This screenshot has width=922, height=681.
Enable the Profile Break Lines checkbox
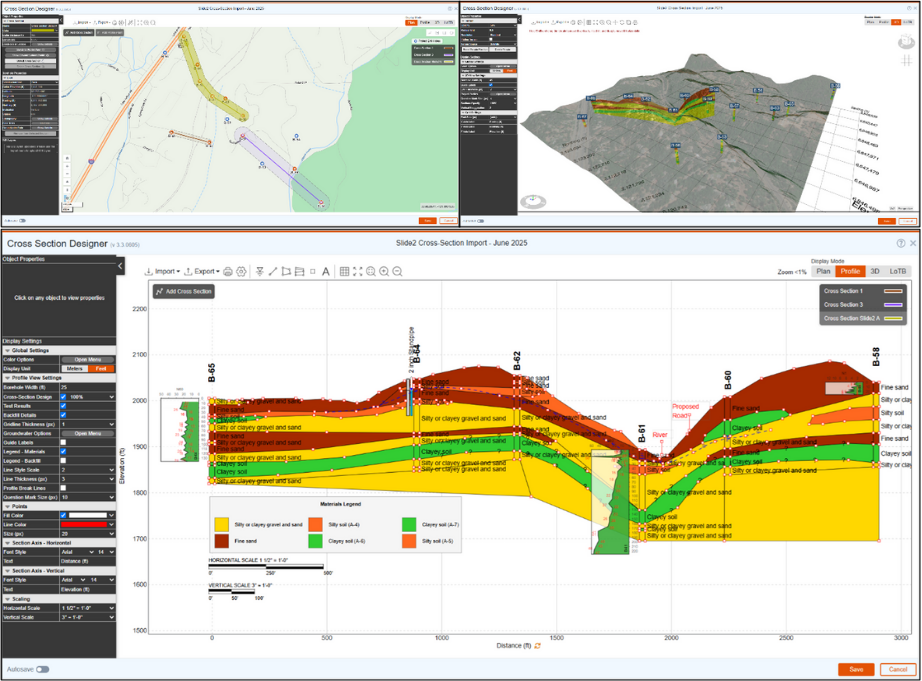click(64, 488)
